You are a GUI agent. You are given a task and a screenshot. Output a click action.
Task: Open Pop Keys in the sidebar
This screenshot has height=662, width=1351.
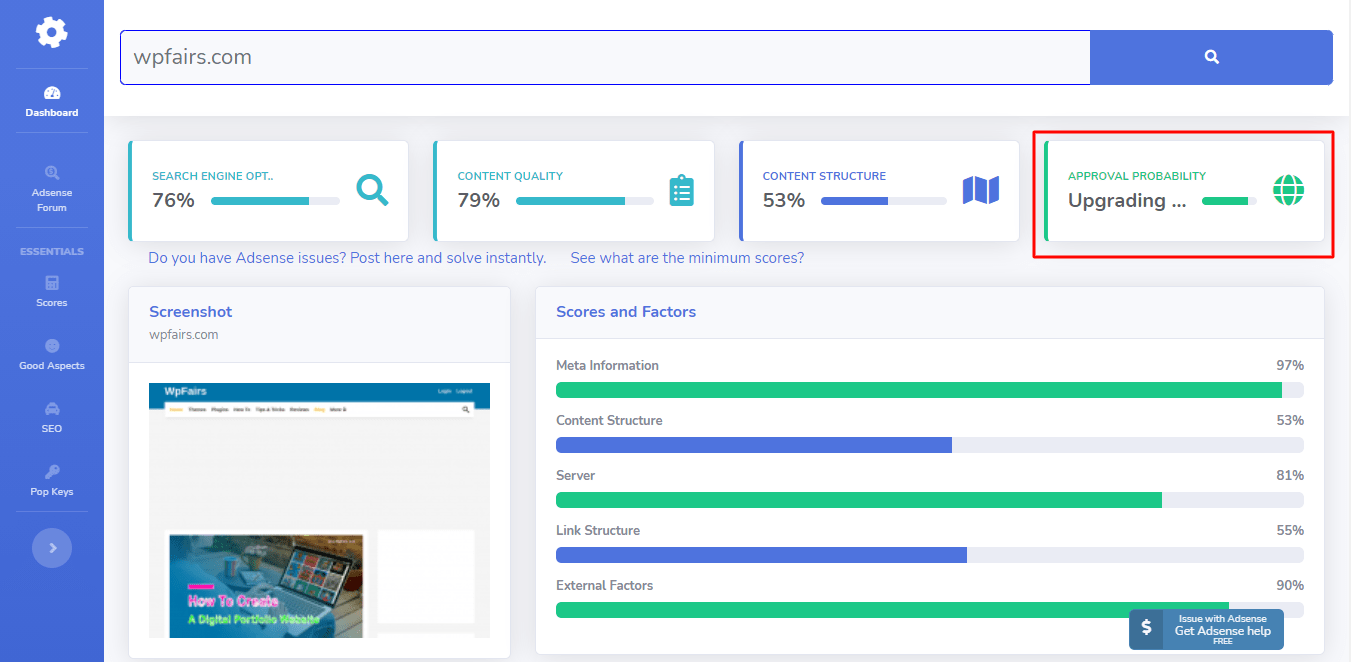52,480
